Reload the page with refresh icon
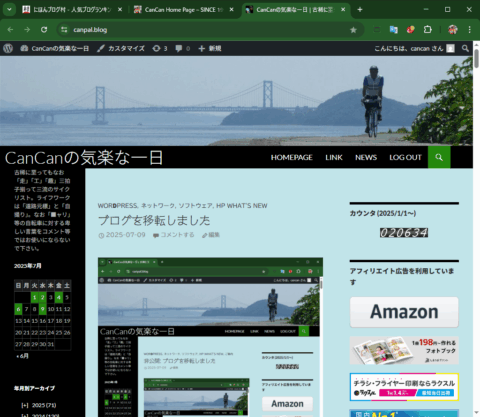 44,30
